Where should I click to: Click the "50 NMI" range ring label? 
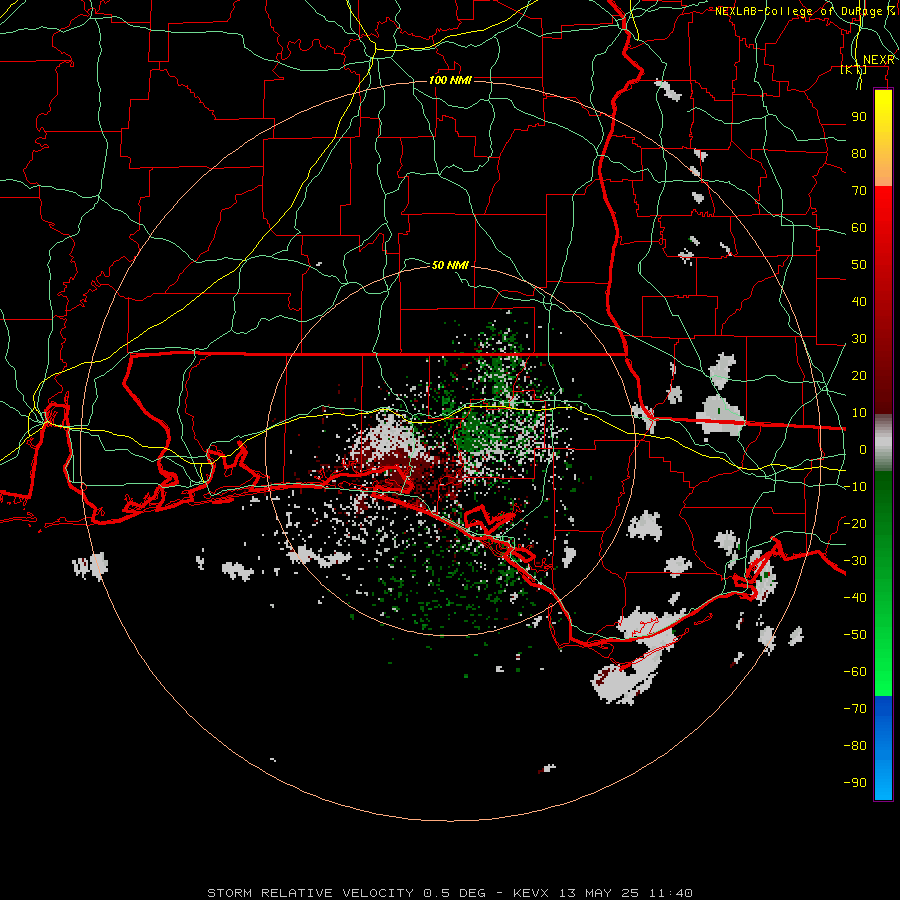click(450, 265)
